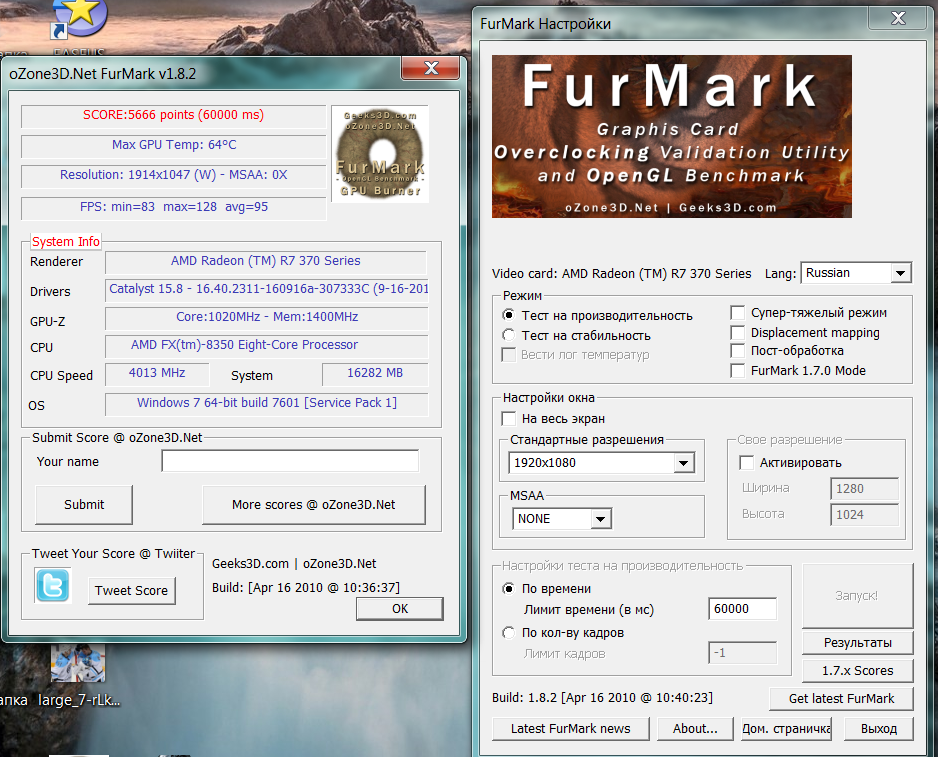Toggle the Displacement mapping checkbox

coord(738,332)
